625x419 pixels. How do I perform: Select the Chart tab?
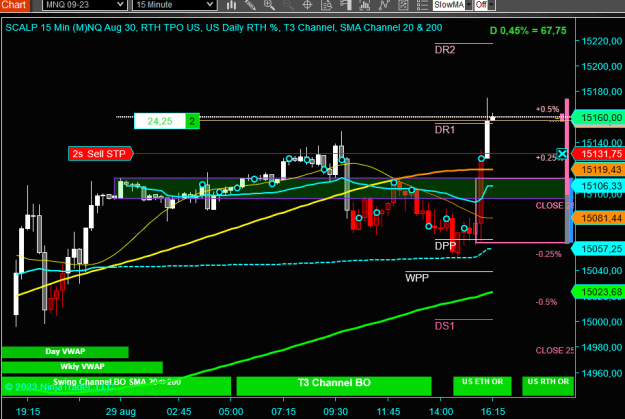(x=14, y=5)
